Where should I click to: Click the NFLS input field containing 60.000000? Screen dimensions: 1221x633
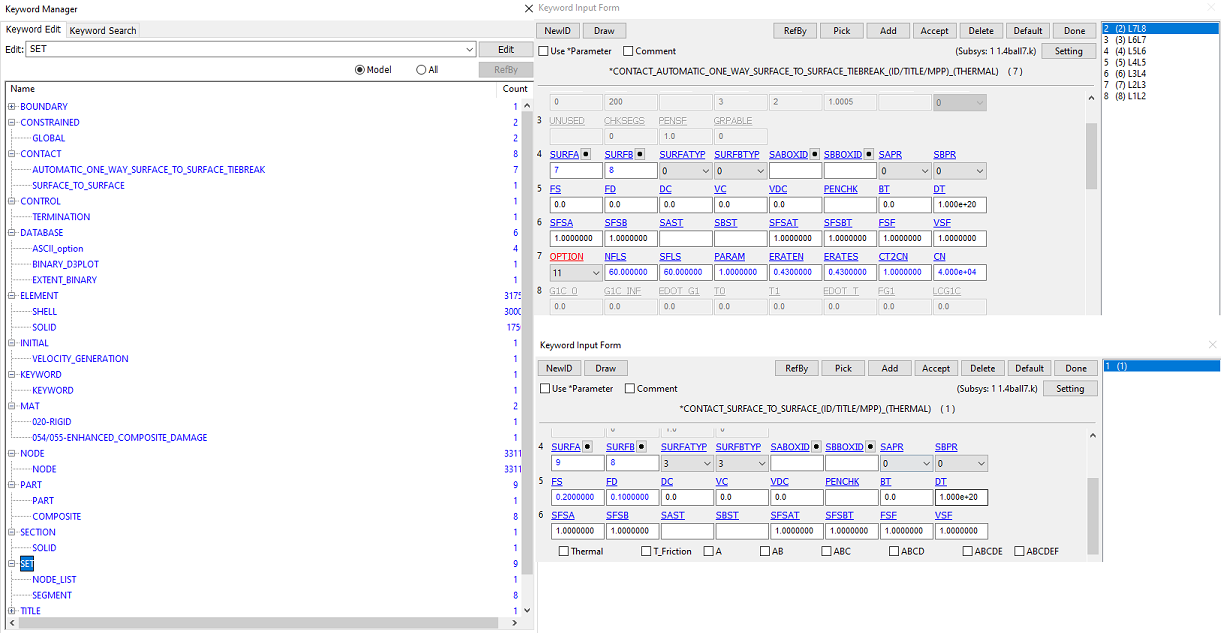[629, 273]
